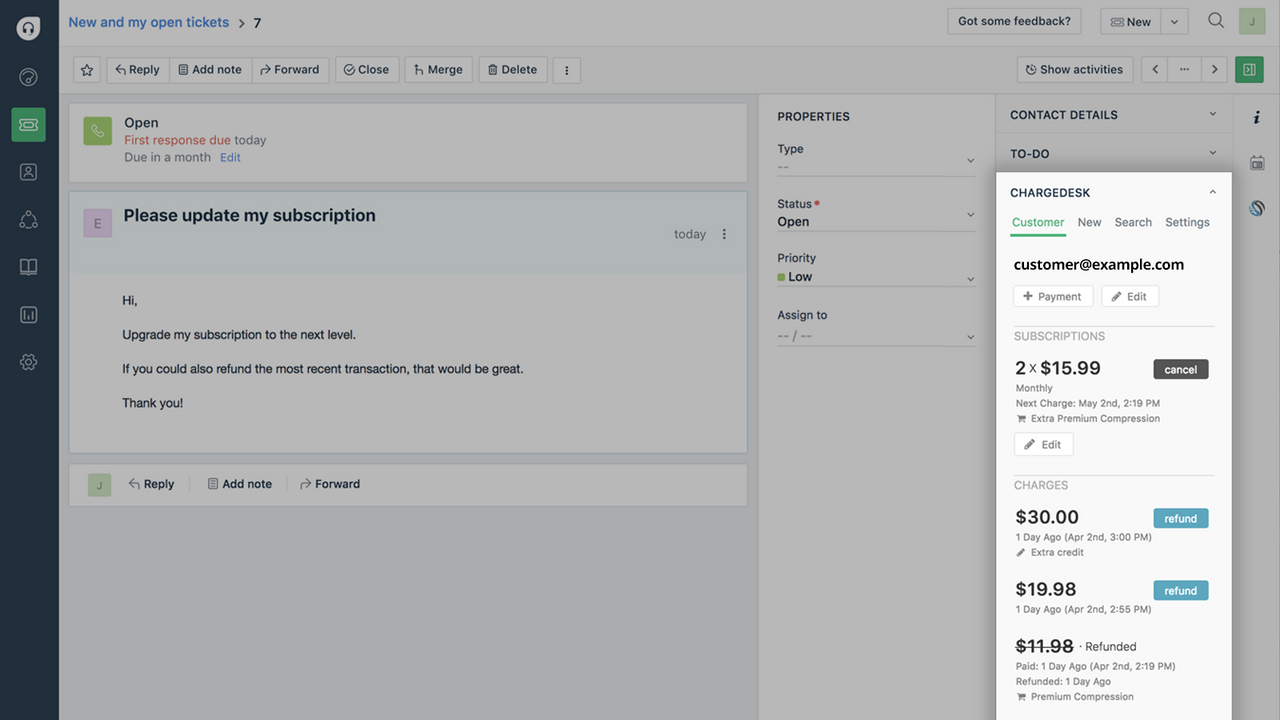The width and height of the screenshot is (1280, 720).
Task: Click the Low priority green indicator
Action: click(782, 277)
